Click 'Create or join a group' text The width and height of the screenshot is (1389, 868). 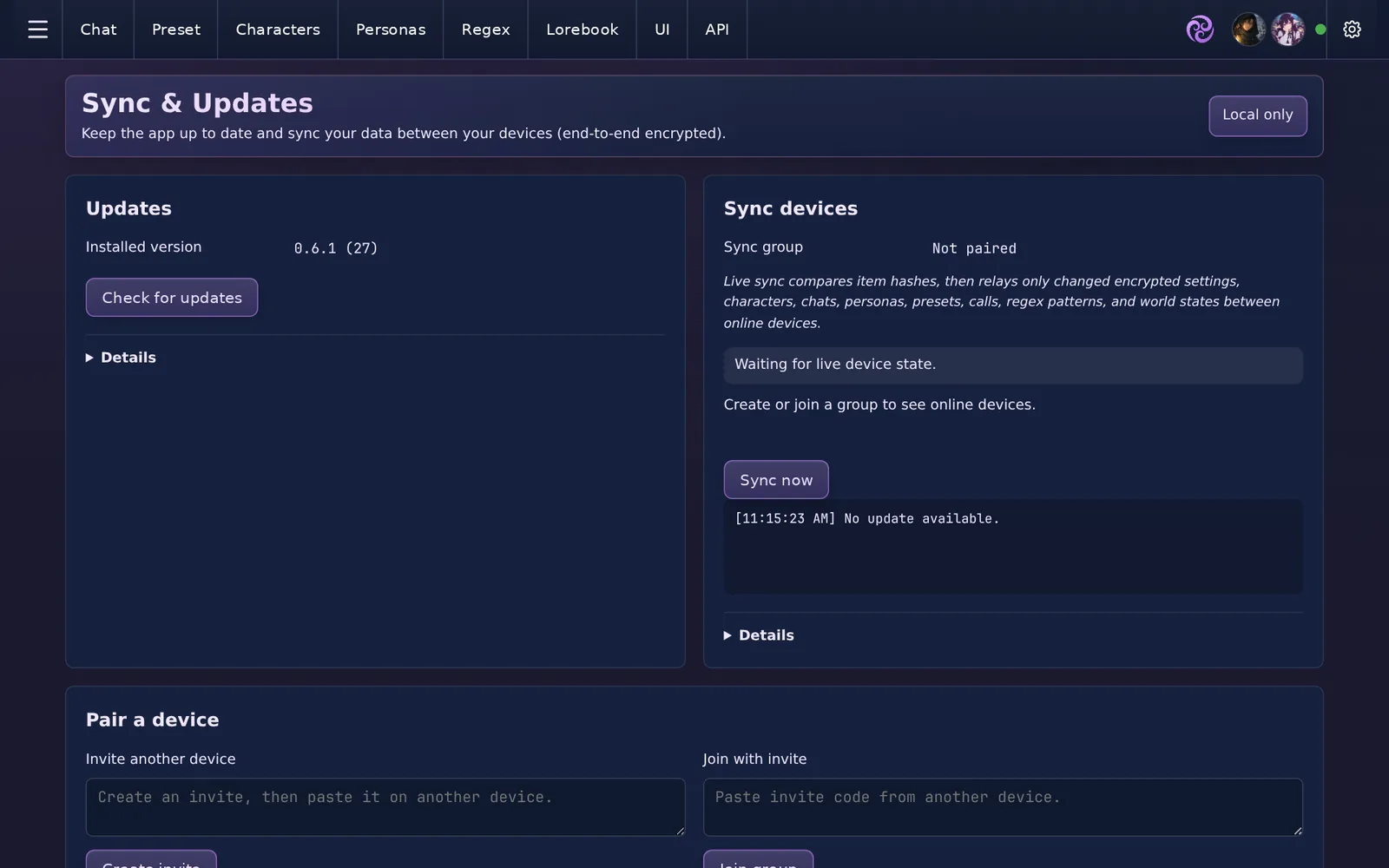coord(879,404)
